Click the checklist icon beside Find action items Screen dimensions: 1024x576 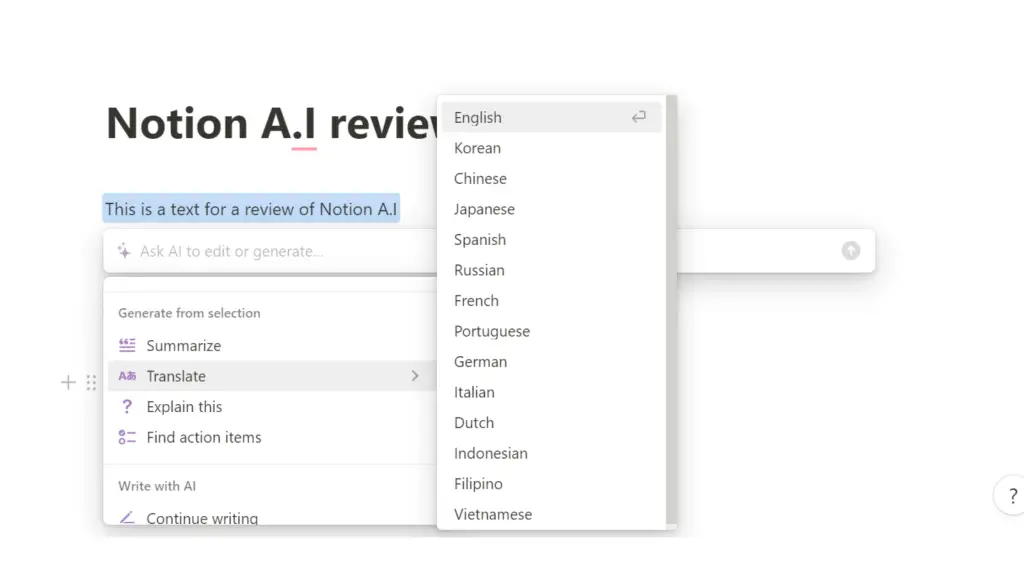[127, 437]
